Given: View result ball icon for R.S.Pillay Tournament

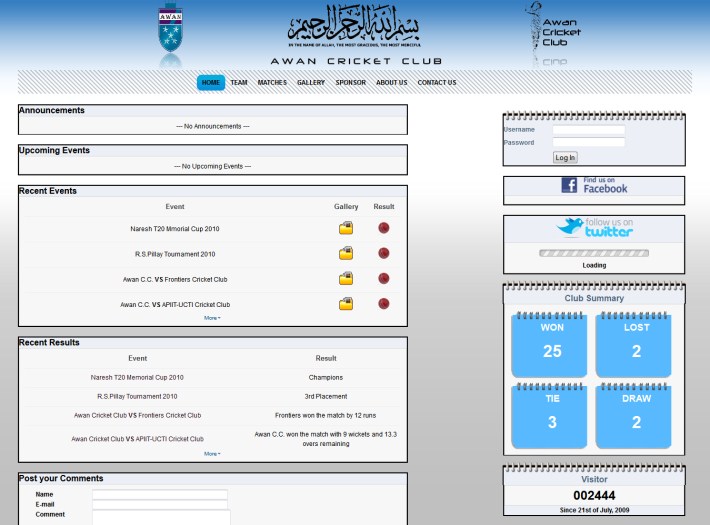Looking at the screenshot, I should (384, 254).
